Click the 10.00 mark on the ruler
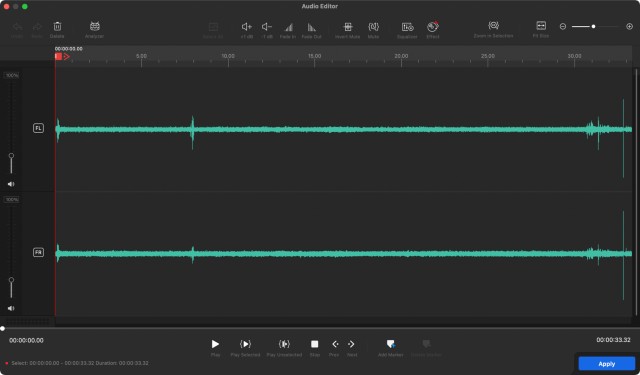This screenshot has height=375, width=640. coord(228,56)
